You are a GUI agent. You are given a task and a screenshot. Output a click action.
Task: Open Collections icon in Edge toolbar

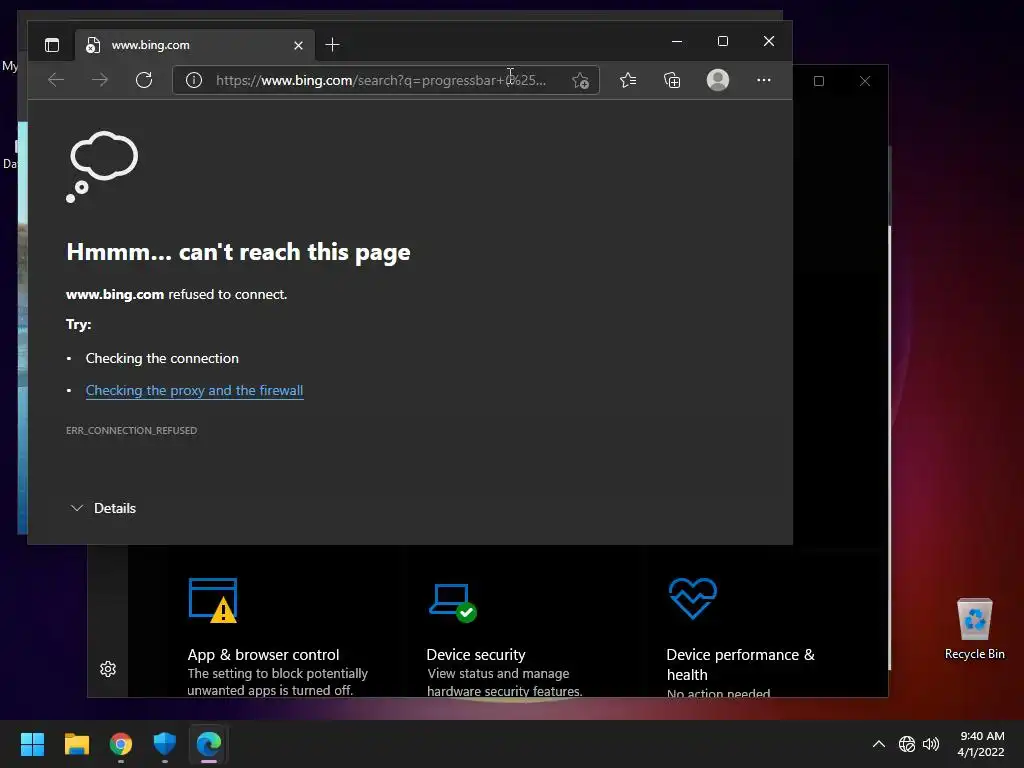[x=672, y=80]
